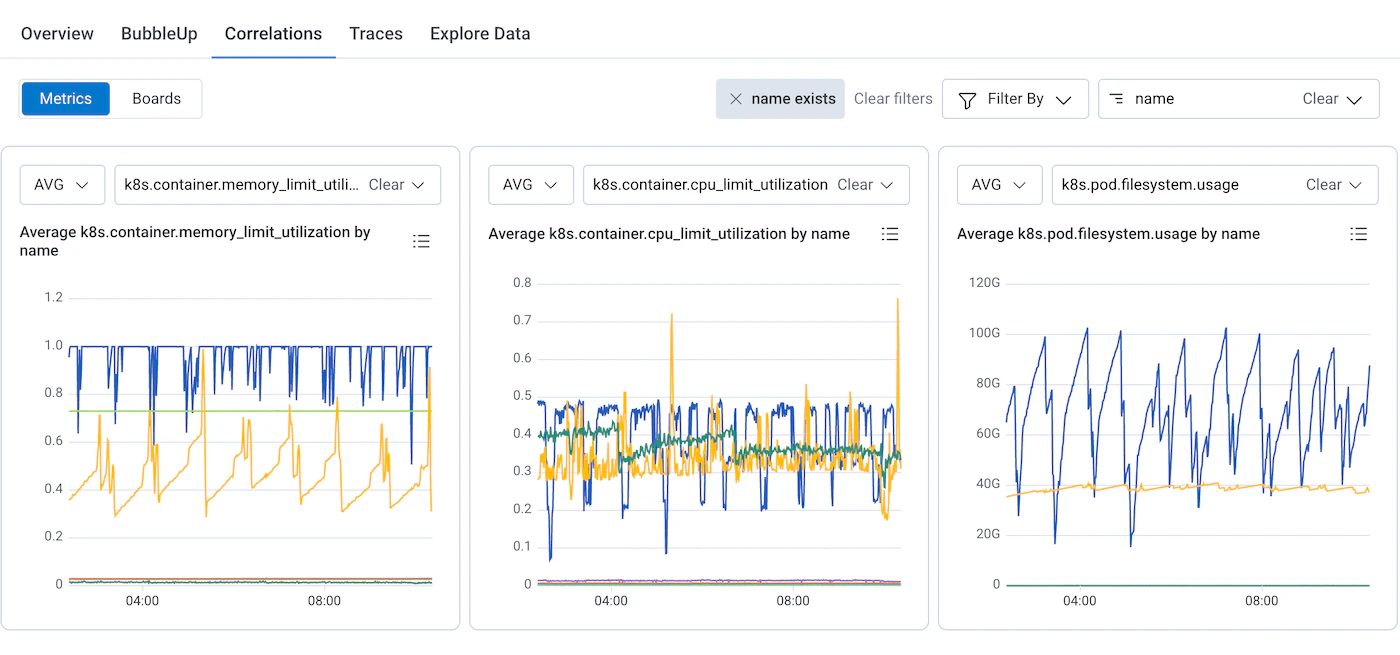Open the AVG dropdown on the memory chart
Viewport: 1400px width, 655px height.
click(62, 184)
